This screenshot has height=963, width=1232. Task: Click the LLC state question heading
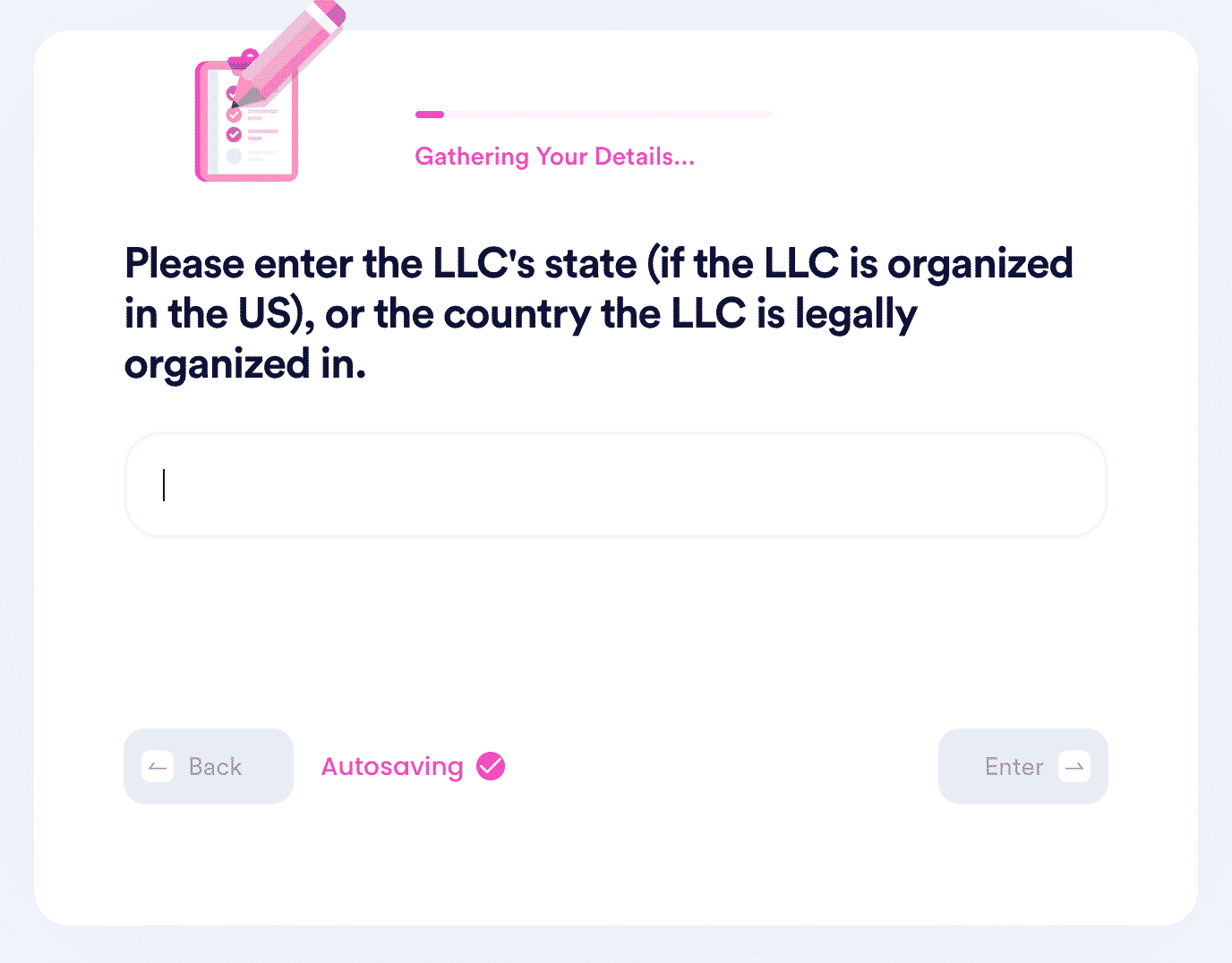(599, 313)
